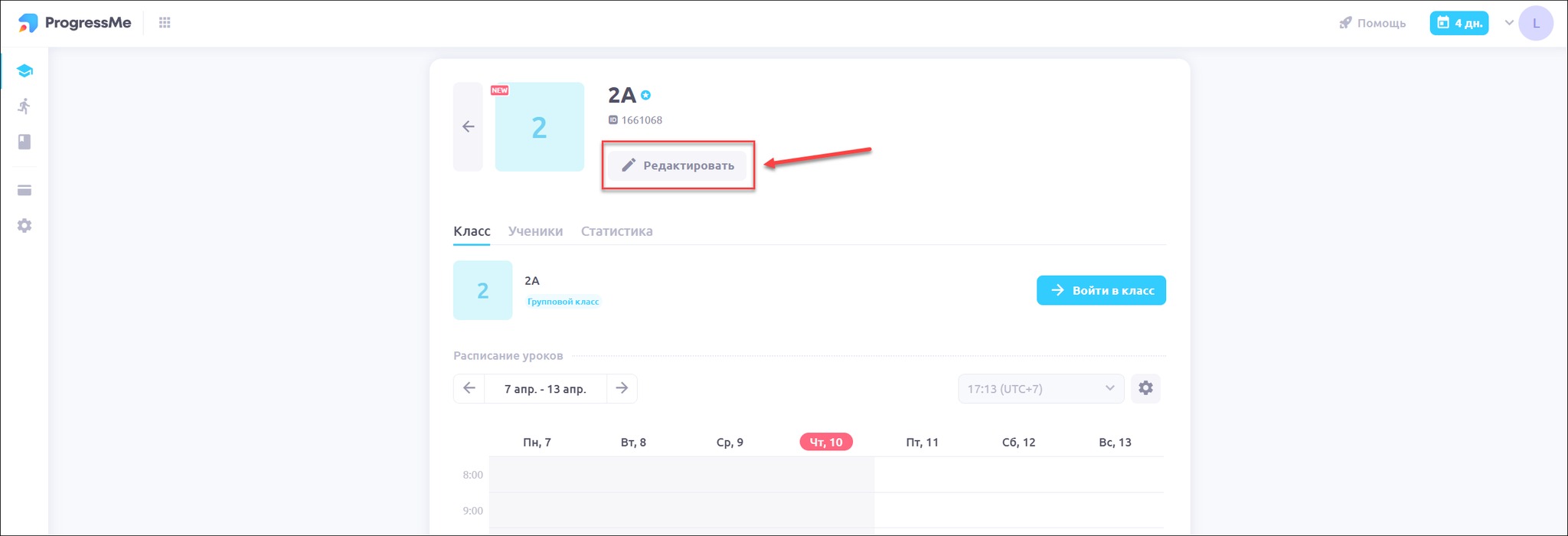1568x536 pixels.
Task: Open the card payments sidebar icon
Action: click(24, 191)
